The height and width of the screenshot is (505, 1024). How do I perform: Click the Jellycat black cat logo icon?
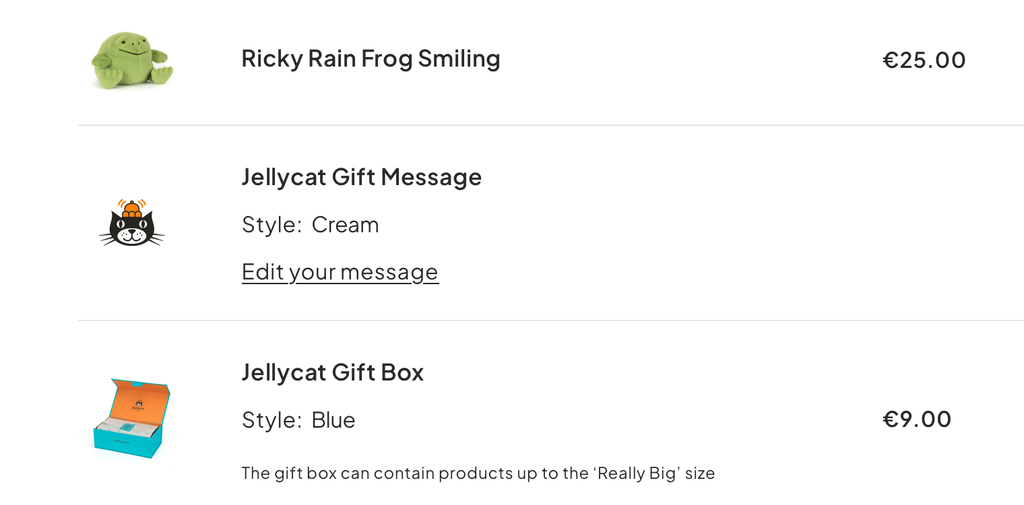click(x=132, y=223)
